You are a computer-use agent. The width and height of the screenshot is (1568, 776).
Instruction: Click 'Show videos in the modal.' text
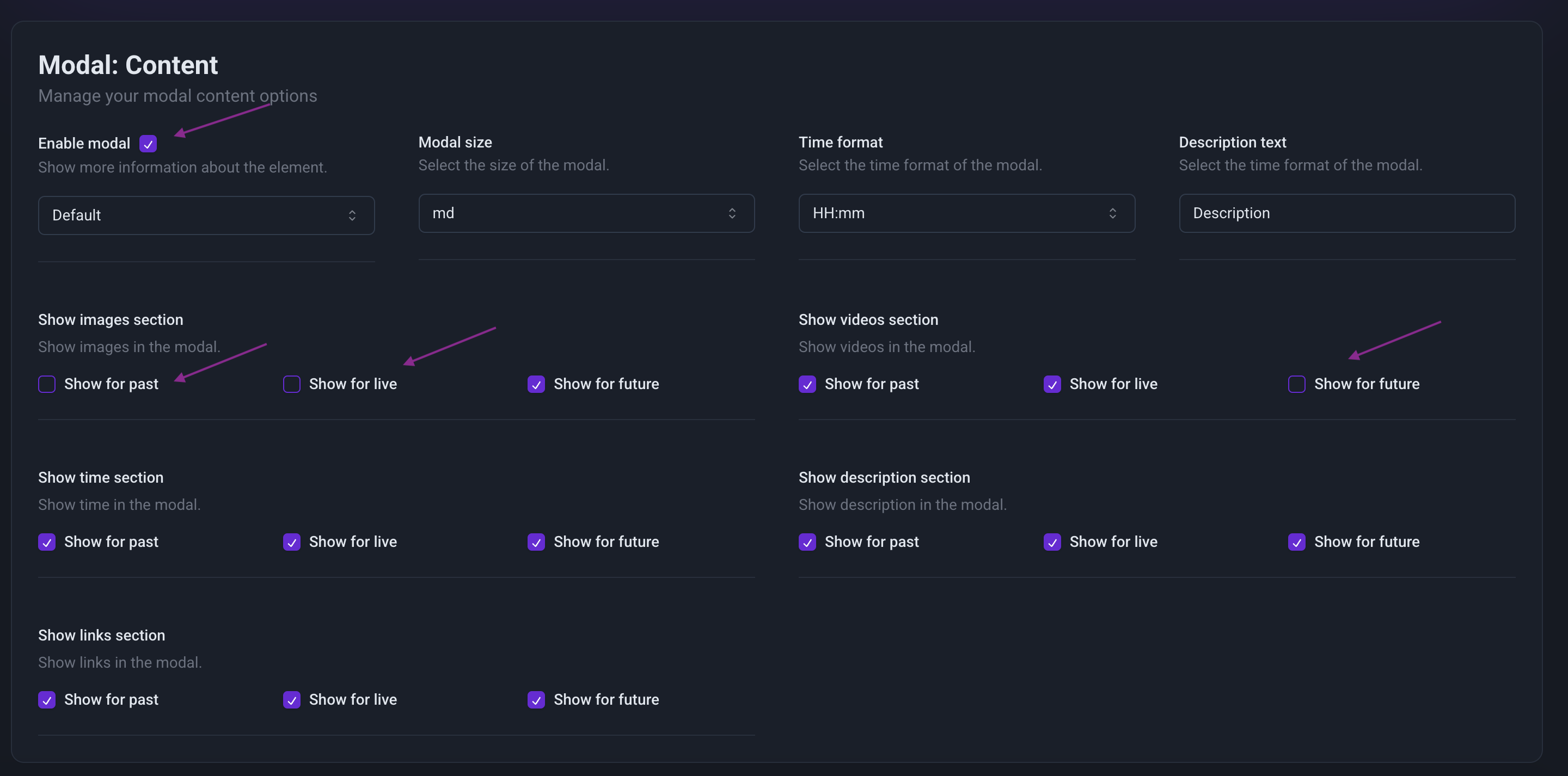pos(887,347)
